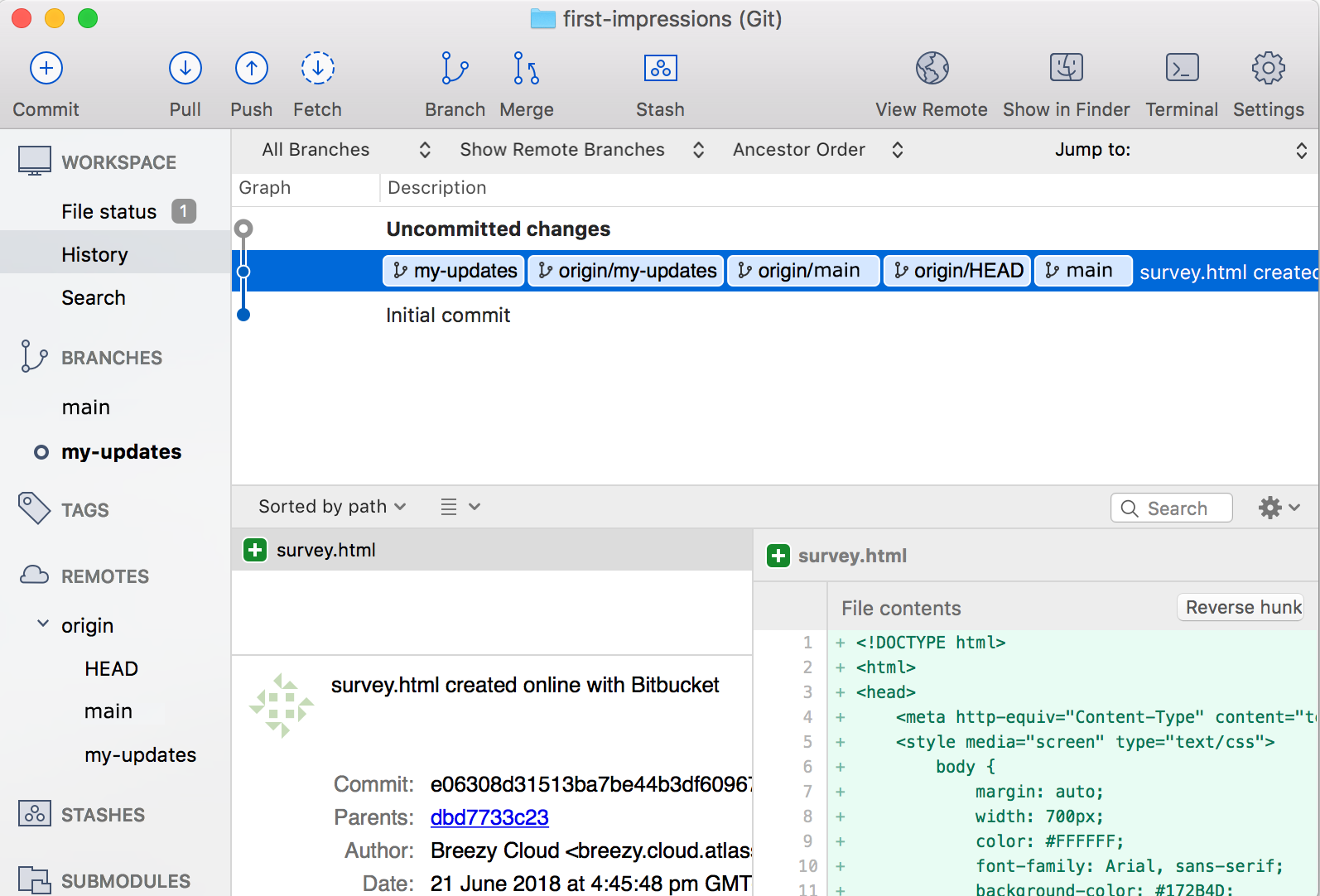
Task: Open the Merge tool
Action: coord(526,69)
